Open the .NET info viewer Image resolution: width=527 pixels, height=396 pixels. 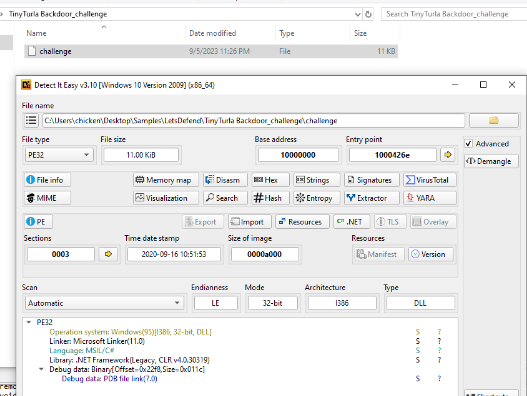tap(352, 222)
